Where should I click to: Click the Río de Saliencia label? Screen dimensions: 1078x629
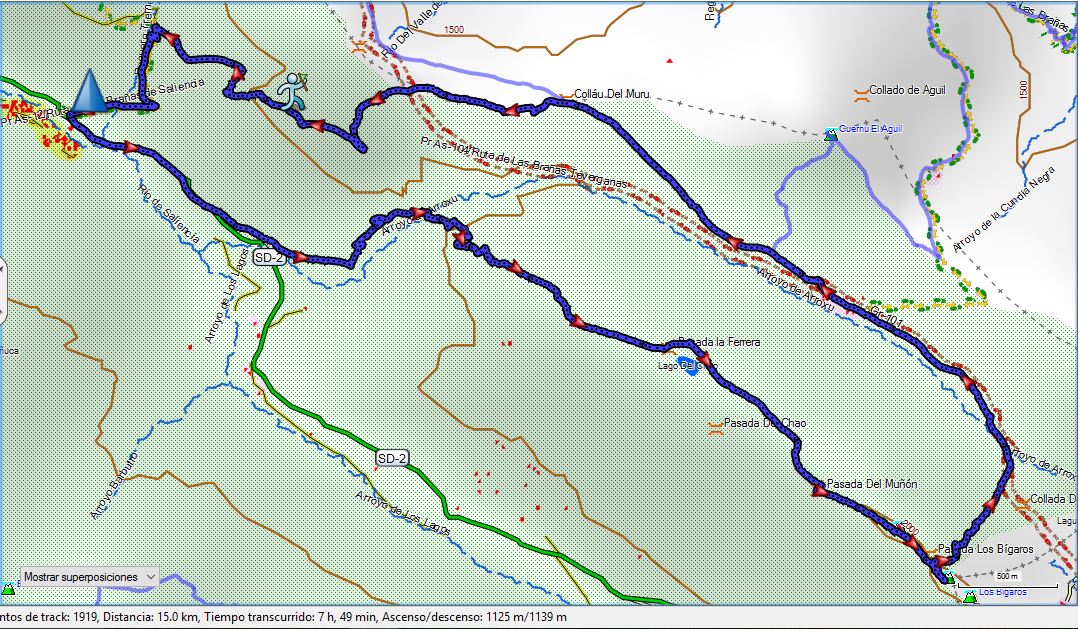169,213
